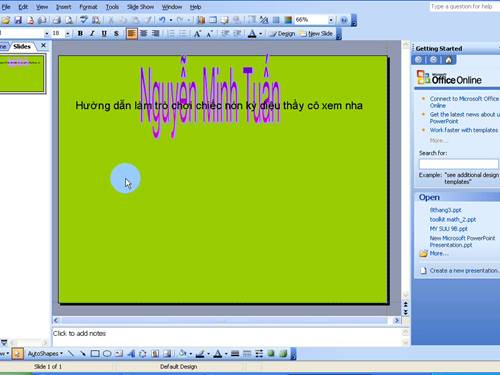The height and width of the screenshot is (375, 500).
Task: Select the Oval drawing tool
Action: click(107, 354)
